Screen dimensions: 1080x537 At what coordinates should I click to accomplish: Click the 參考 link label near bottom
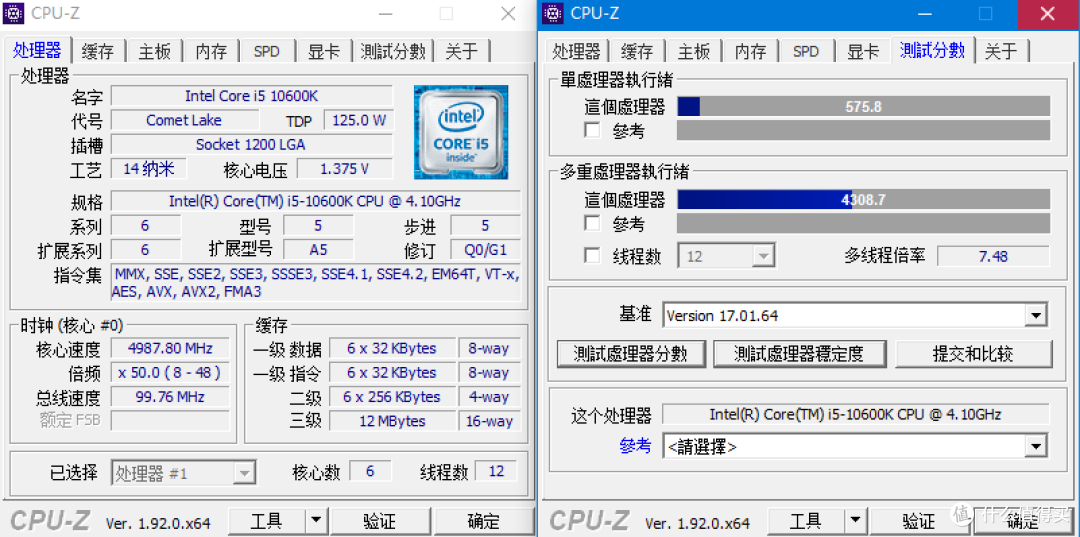(x=635, y=446)
